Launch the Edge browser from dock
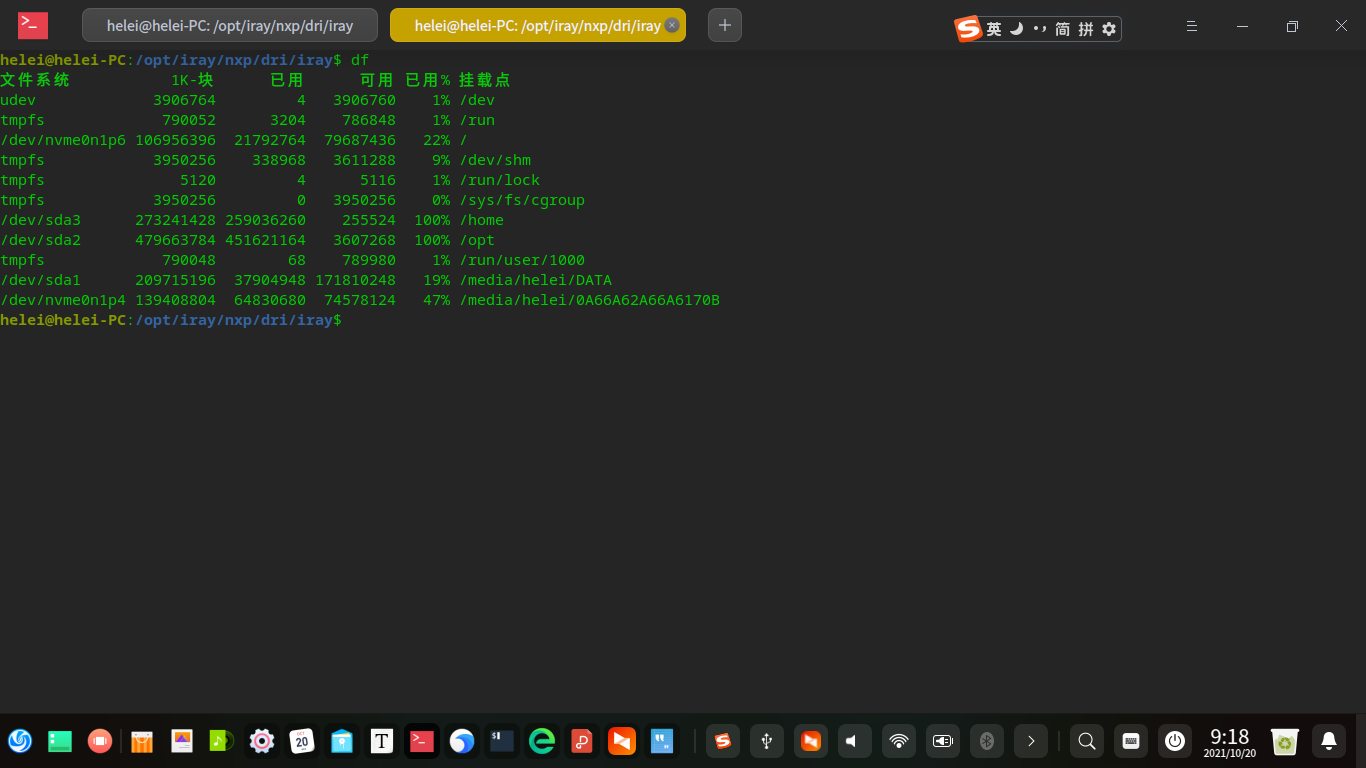 (542, 741)
